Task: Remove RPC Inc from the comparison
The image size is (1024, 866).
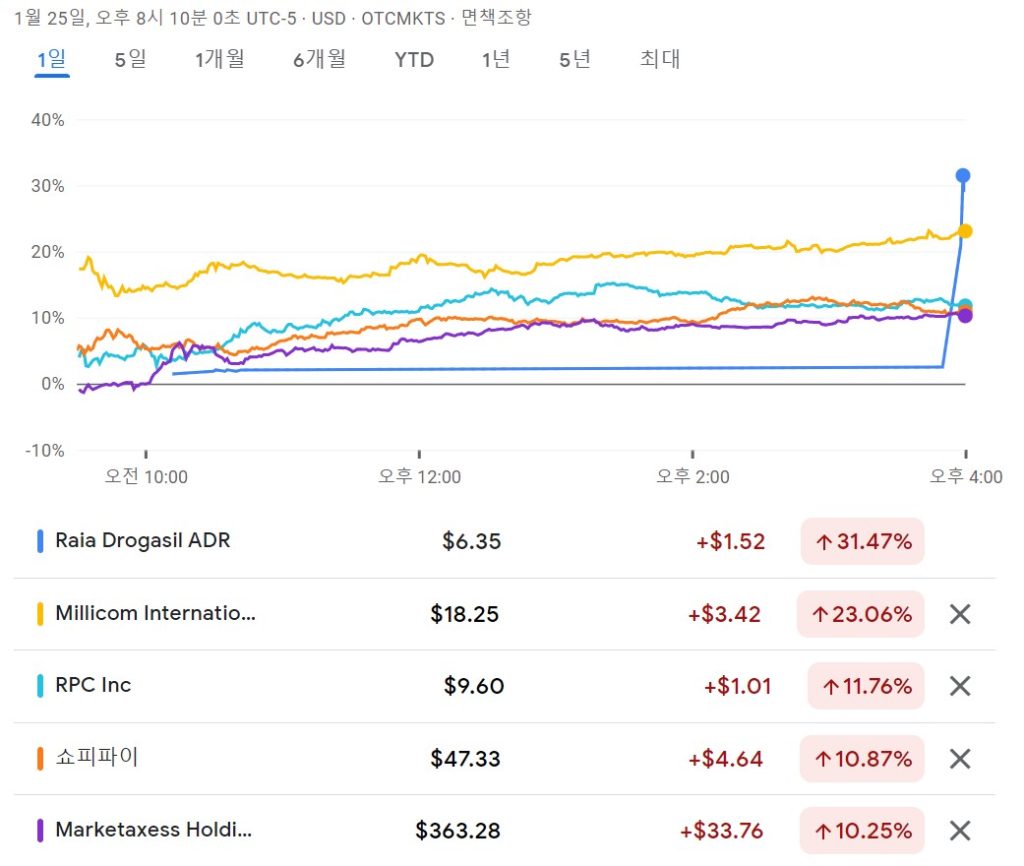Action: pyautogui.click(x=959, y=686)
